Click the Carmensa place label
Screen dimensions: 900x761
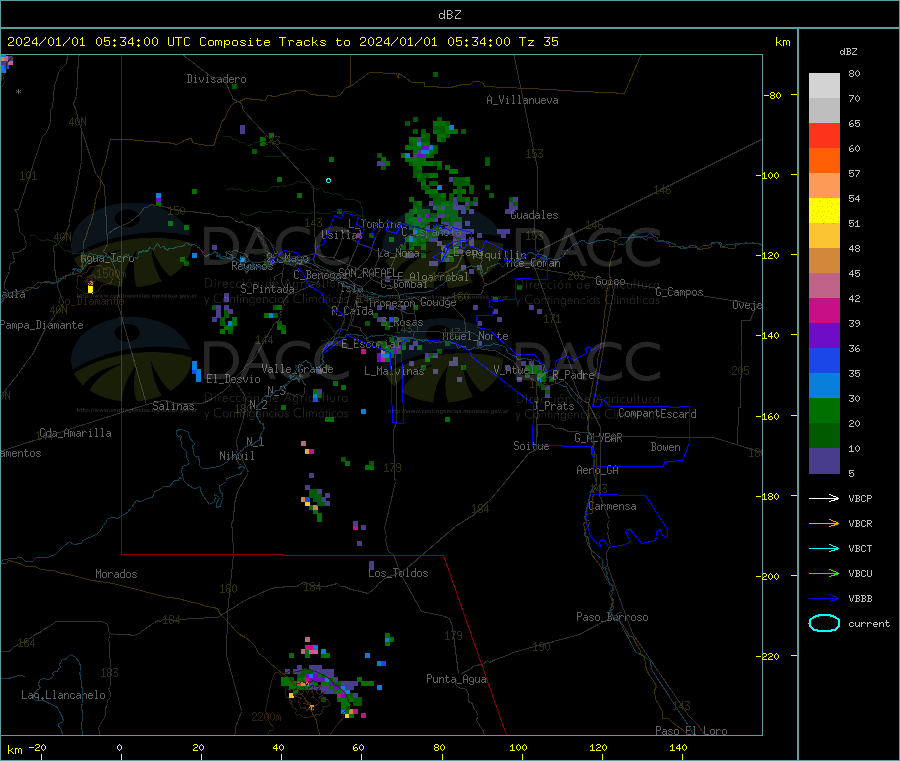[612, 506]
